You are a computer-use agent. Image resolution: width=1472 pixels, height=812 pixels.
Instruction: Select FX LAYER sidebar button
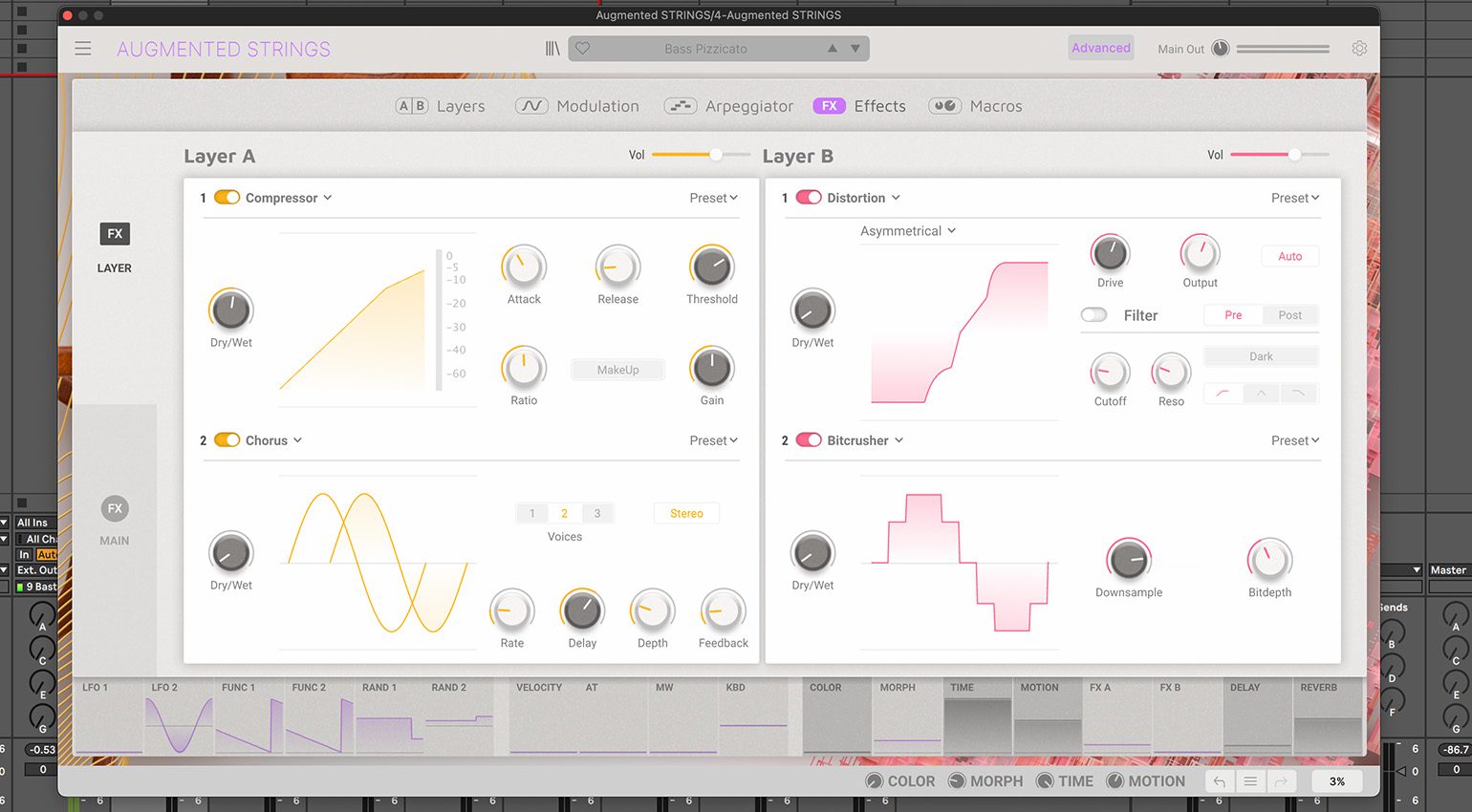pos(115,247)
